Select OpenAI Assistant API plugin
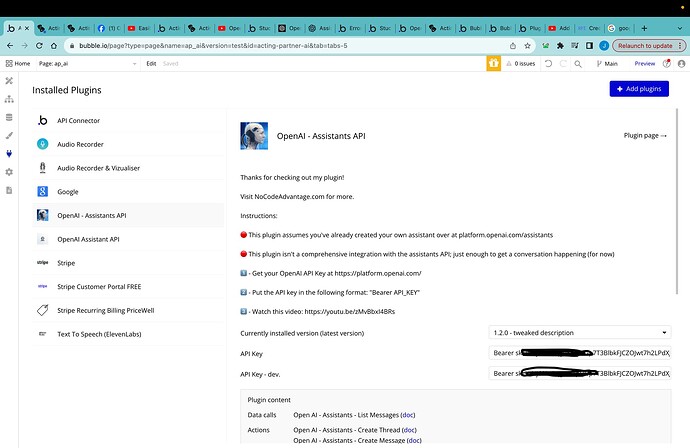Image resolution: width=690 pixels, height=448 pixels. [x=128, y=239]
